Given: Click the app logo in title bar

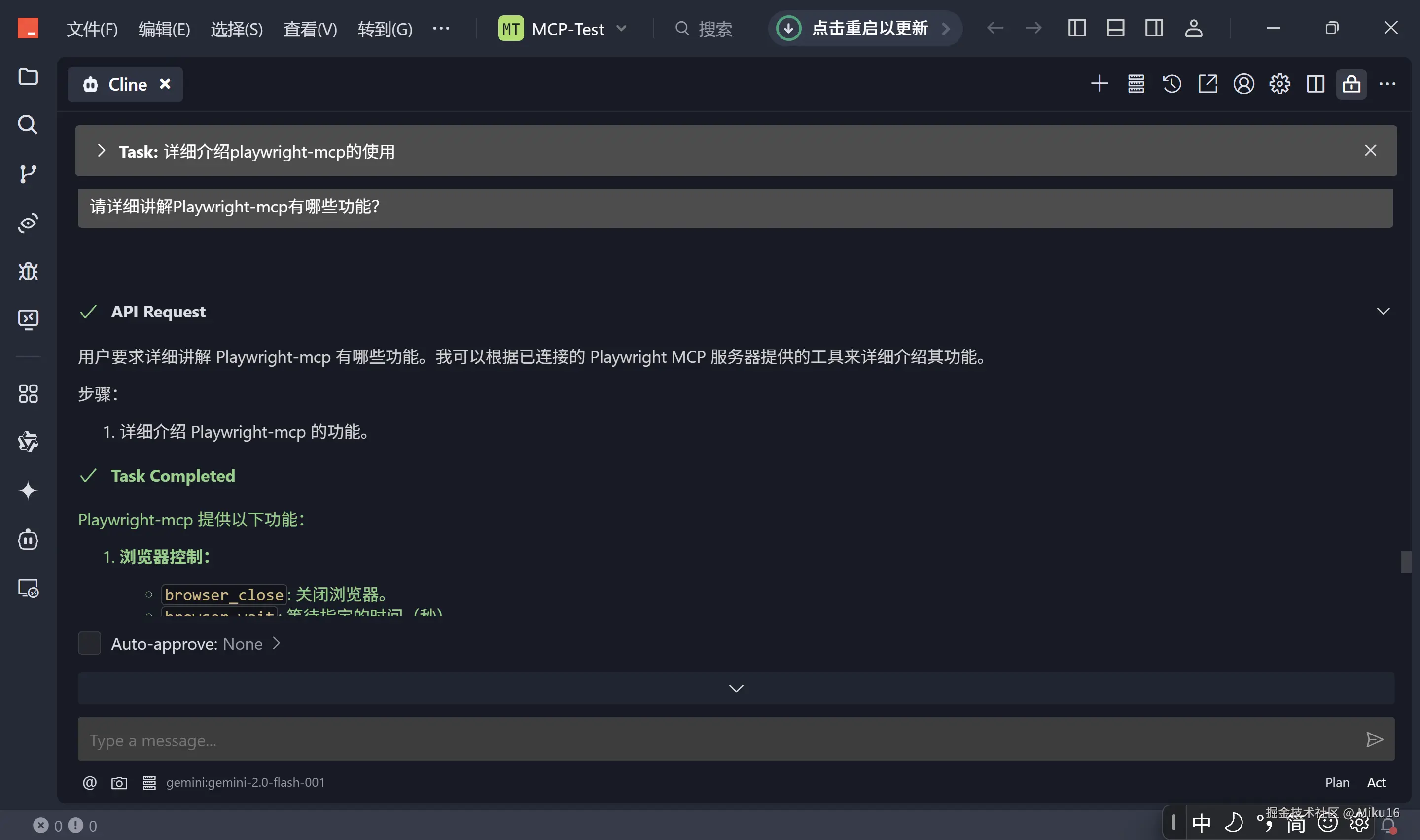Looking at the screenshot, I should [x=28, y=28].
